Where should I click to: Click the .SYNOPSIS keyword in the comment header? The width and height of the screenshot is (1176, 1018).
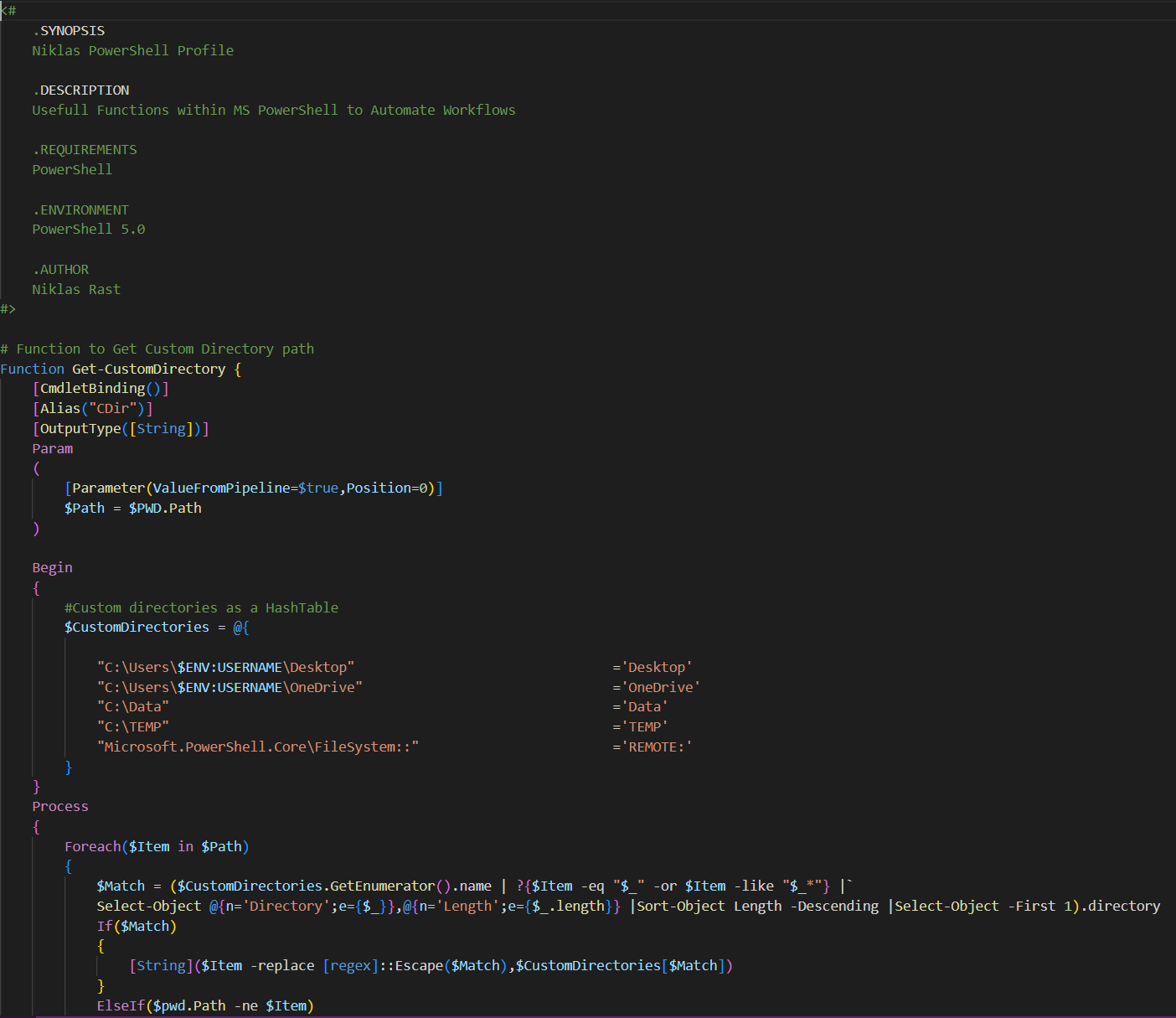[69, 31]
